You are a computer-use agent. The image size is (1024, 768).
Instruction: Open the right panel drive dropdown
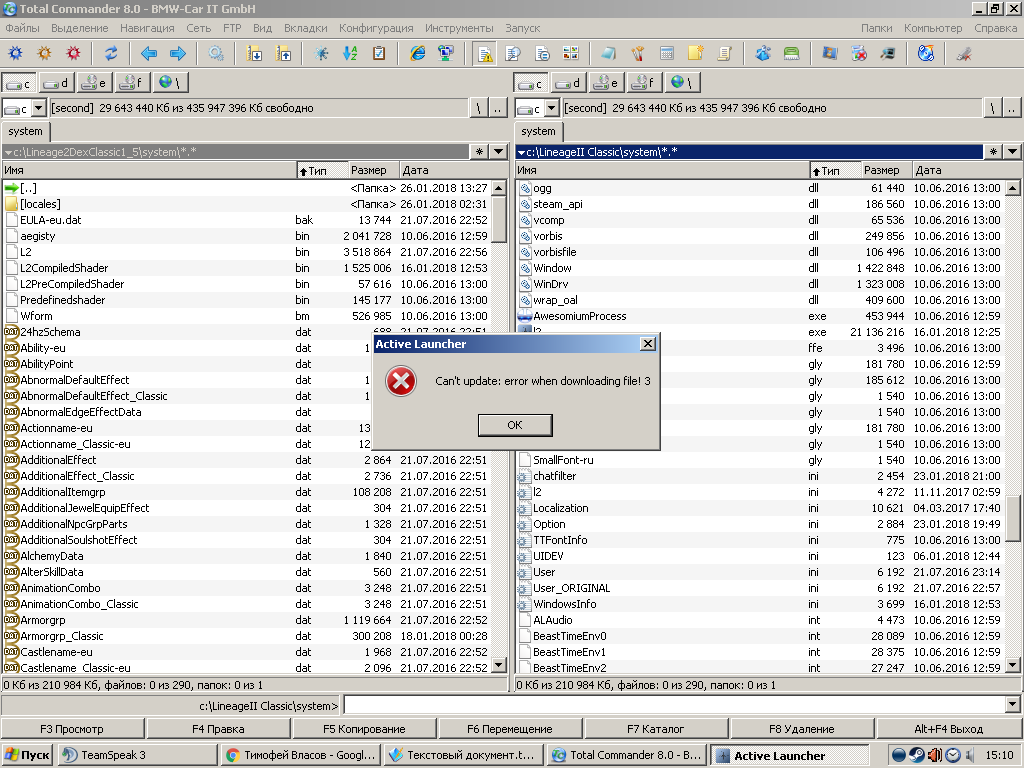coord(552,108)
